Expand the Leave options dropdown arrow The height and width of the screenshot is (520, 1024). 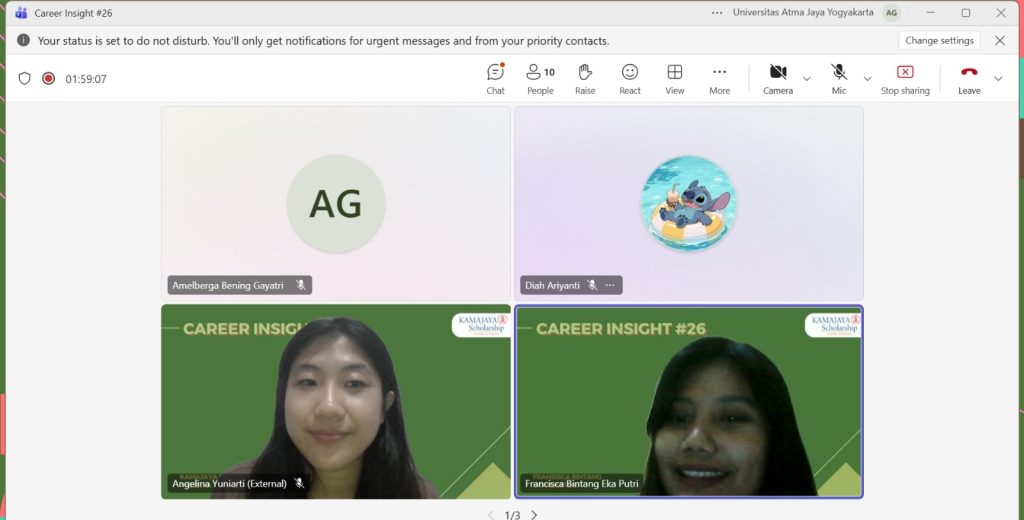[998, 79]
